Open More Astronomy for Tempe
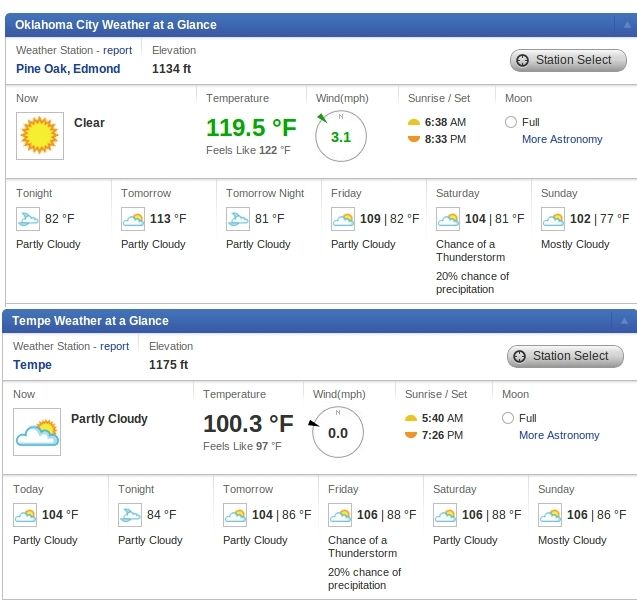Viewport: 637px width, 600px height. coord(559,435)
